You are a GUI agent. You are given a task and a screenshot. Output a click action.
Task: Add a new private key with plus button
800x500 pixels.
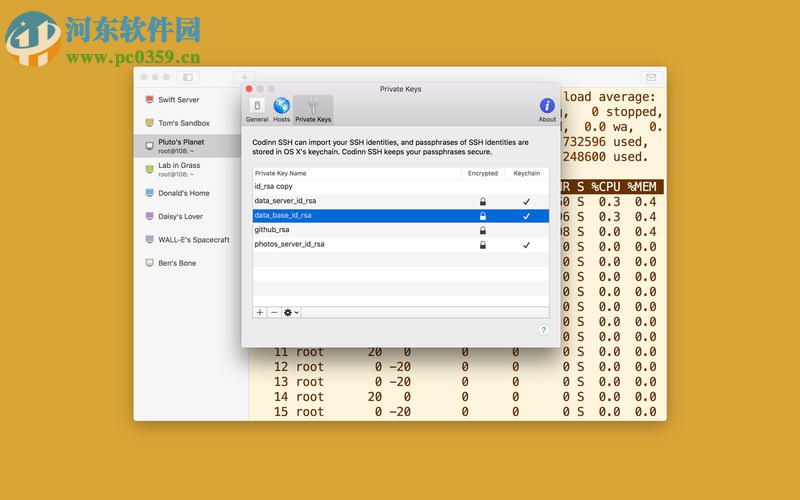(260, 312)
